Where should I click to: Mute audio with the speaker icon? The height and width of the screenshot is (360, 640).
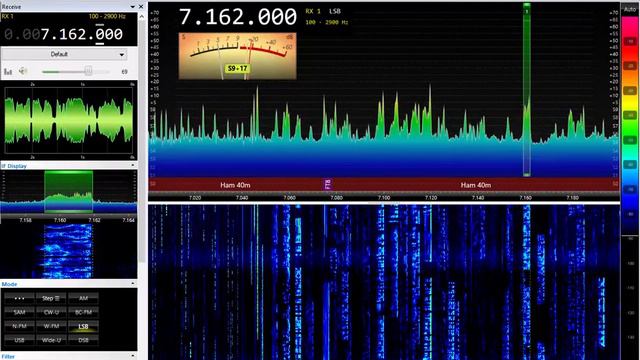pos(23,71)
